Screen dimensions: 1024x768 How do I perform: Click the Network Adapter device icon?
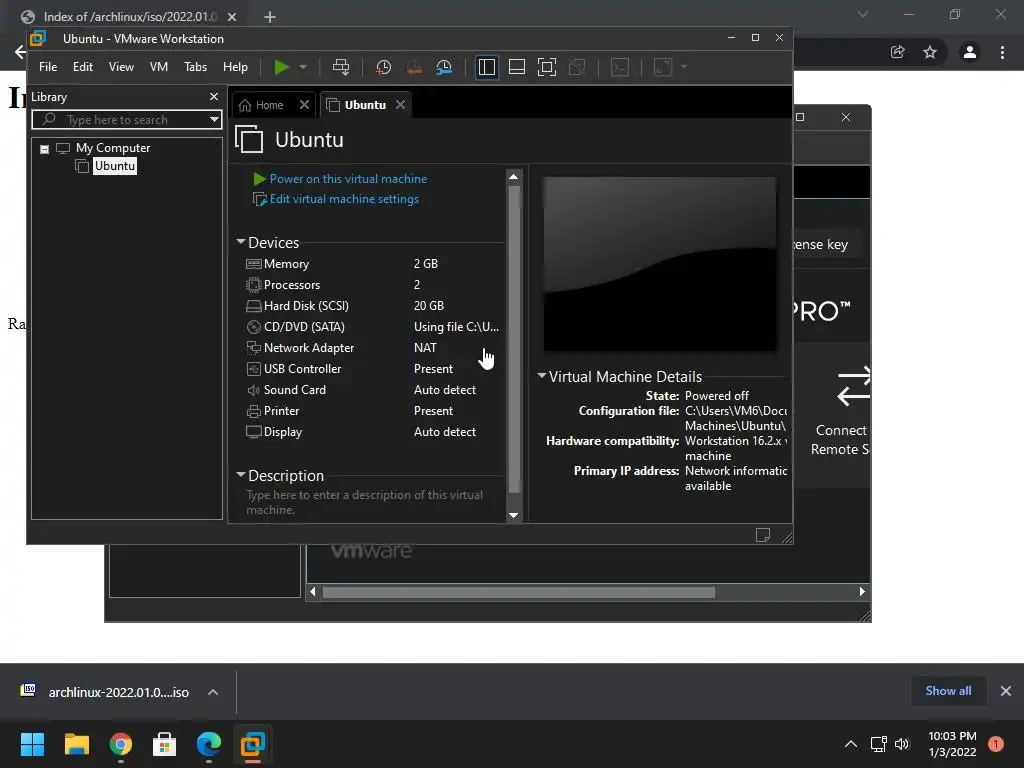point(253,347)
